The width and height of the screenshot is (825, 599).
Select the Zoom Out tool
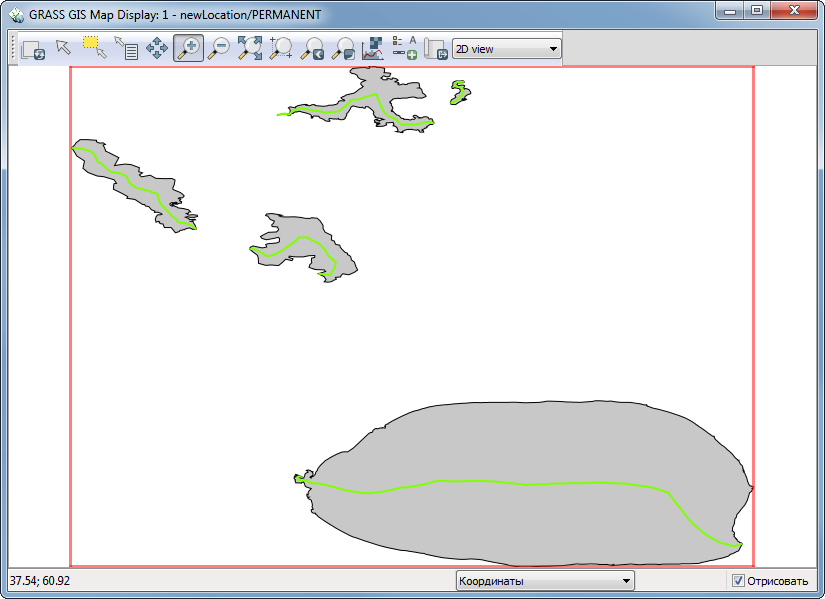[218, 47]
